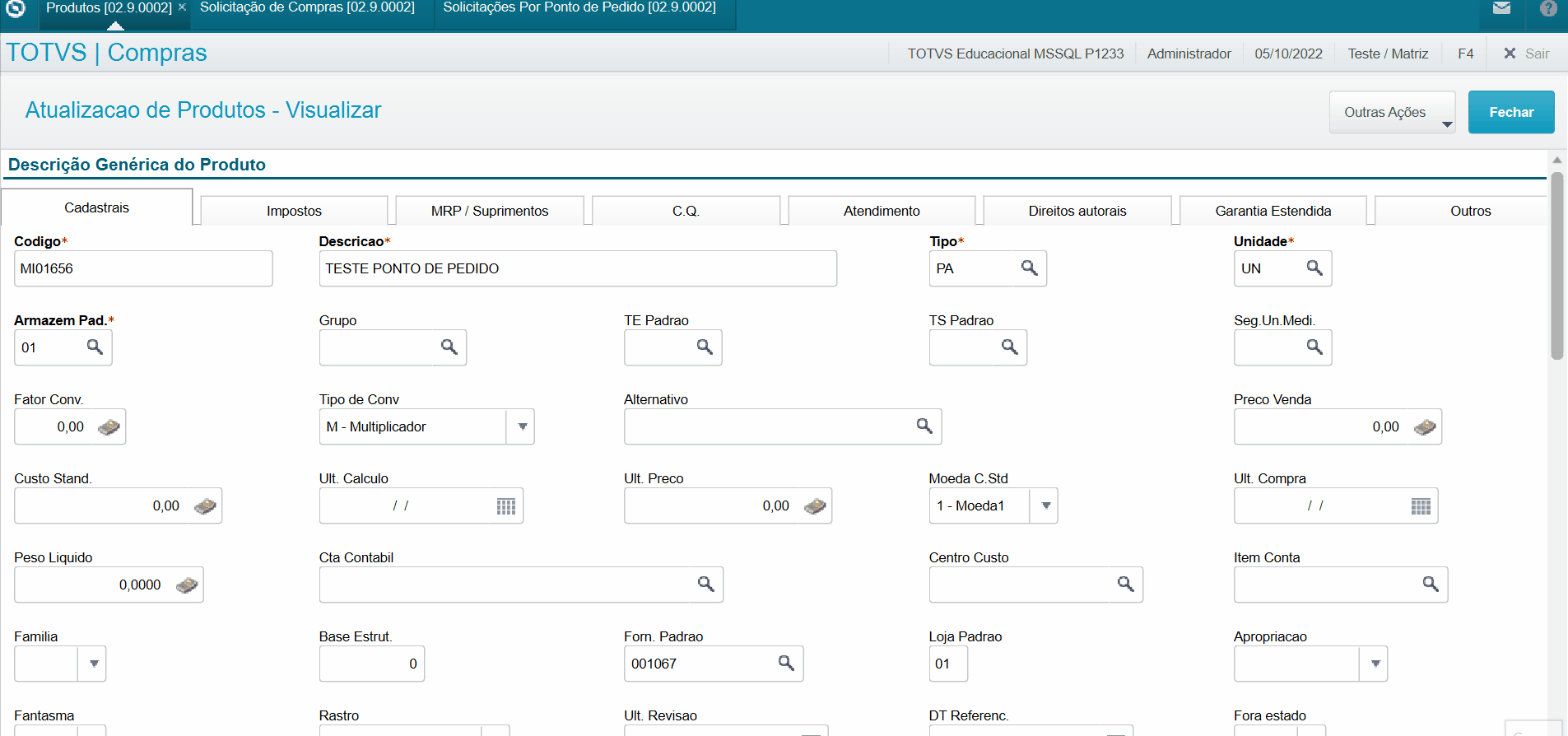Open the Custo Stand. calculator icon
1568x736 pixels.
(x=205, y=505)
